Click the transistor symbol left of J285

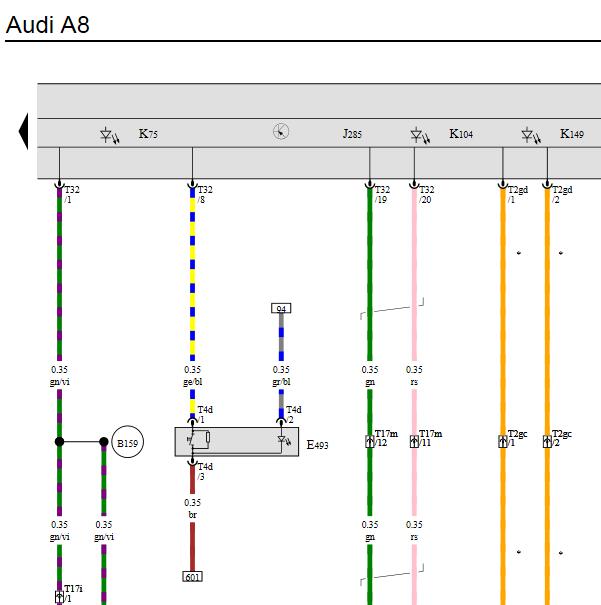(x=281, y=132)
